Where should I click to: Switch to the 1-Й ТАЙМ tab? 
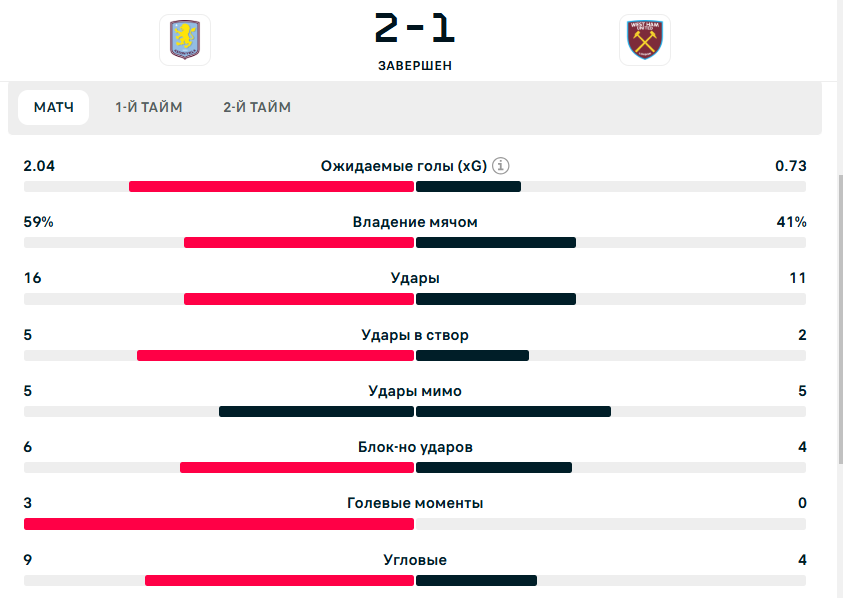tap(149, 107)
